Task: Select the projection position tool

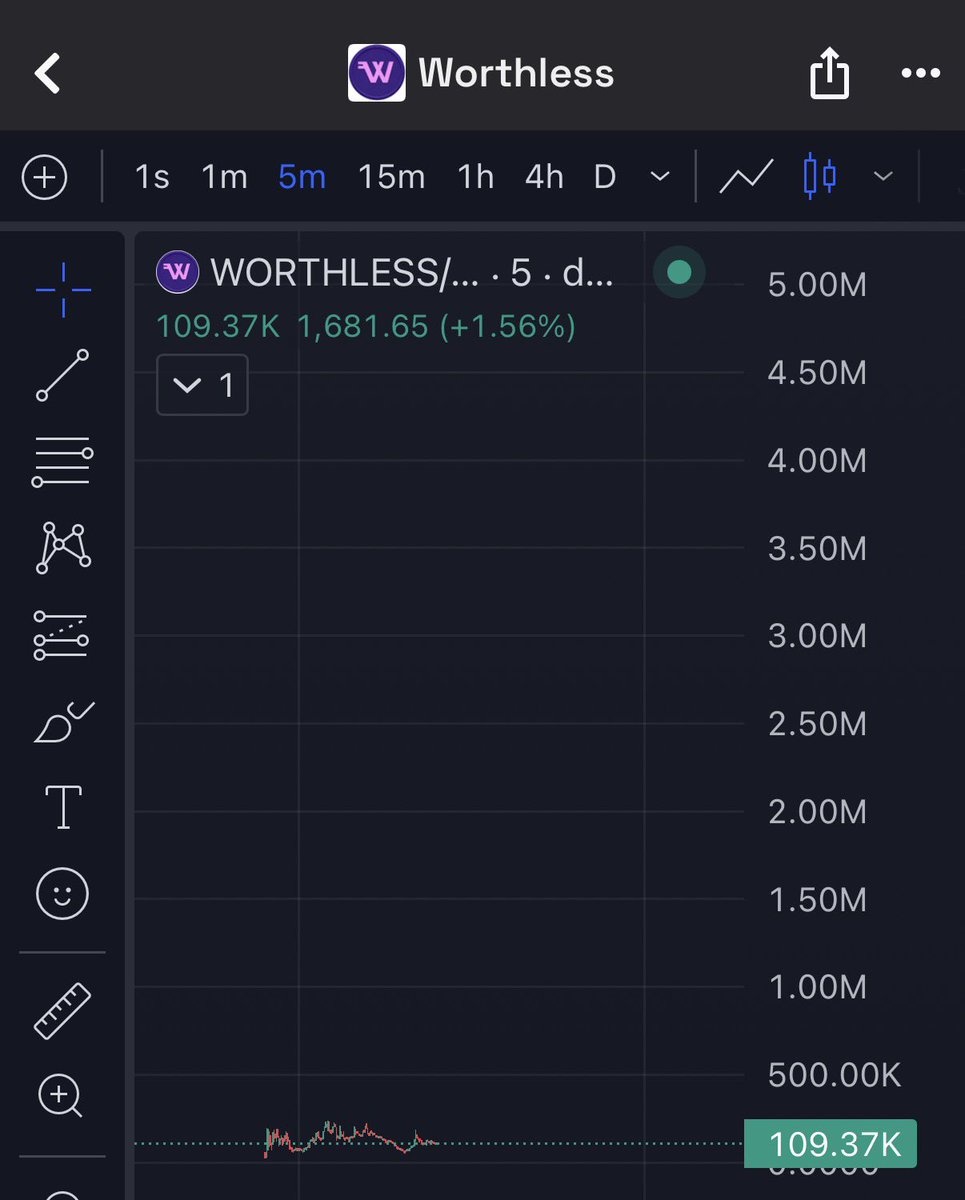Action: (62, 636)
